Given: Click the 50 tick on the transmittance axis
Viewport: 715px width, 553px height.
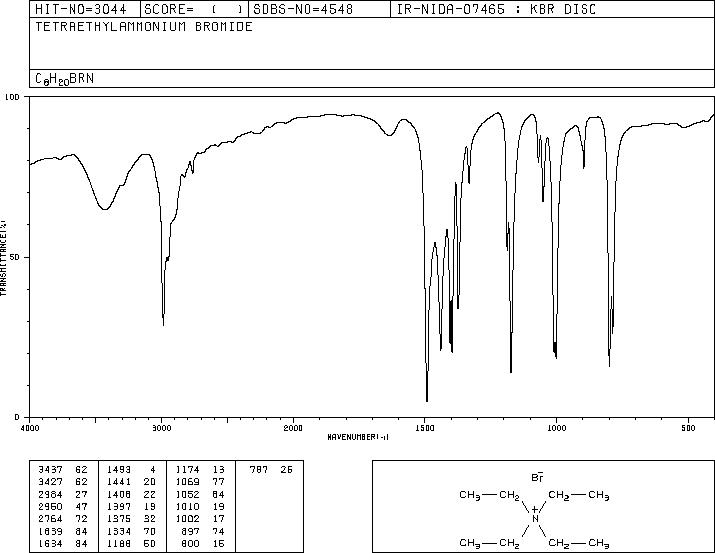Looking at the screenshot, I should [x=16, y=257].
